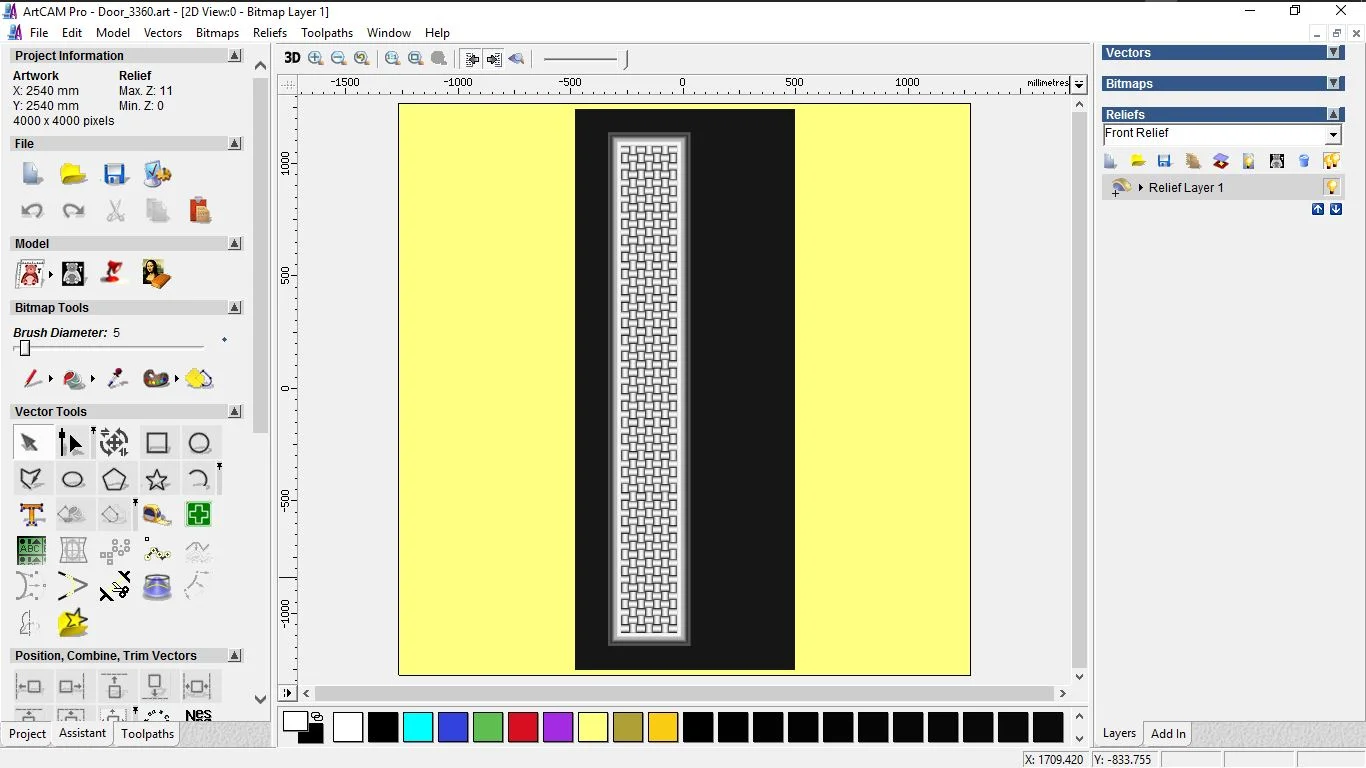Collapse the Bitmap Tools section
This screenshot has height=768, width=1366.
click(x=235, y=308)
